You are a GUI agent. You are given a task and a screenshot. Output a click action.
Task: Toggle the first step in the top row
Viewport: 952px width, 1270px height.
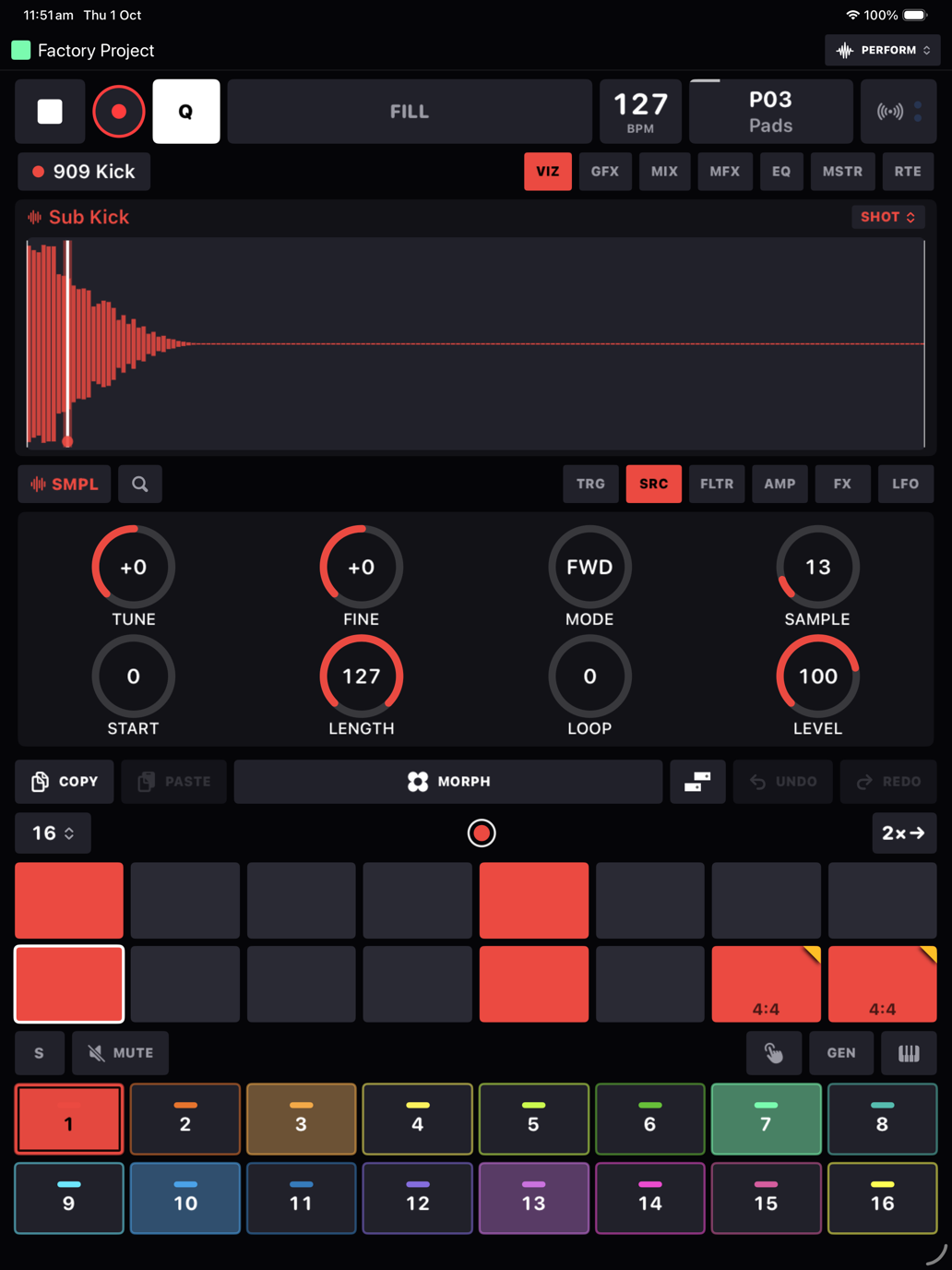(x=69, y=901)
